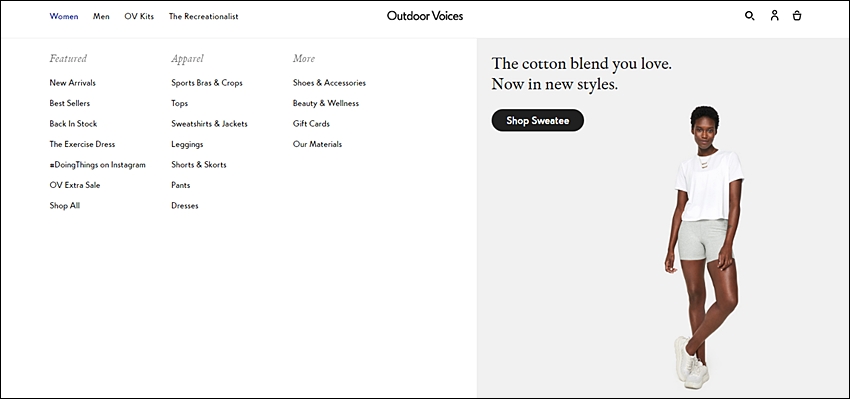Open Beauty & Wellness link
Image resolution: width=850 pixels, height=399 pixels.
tap(326, 103)
